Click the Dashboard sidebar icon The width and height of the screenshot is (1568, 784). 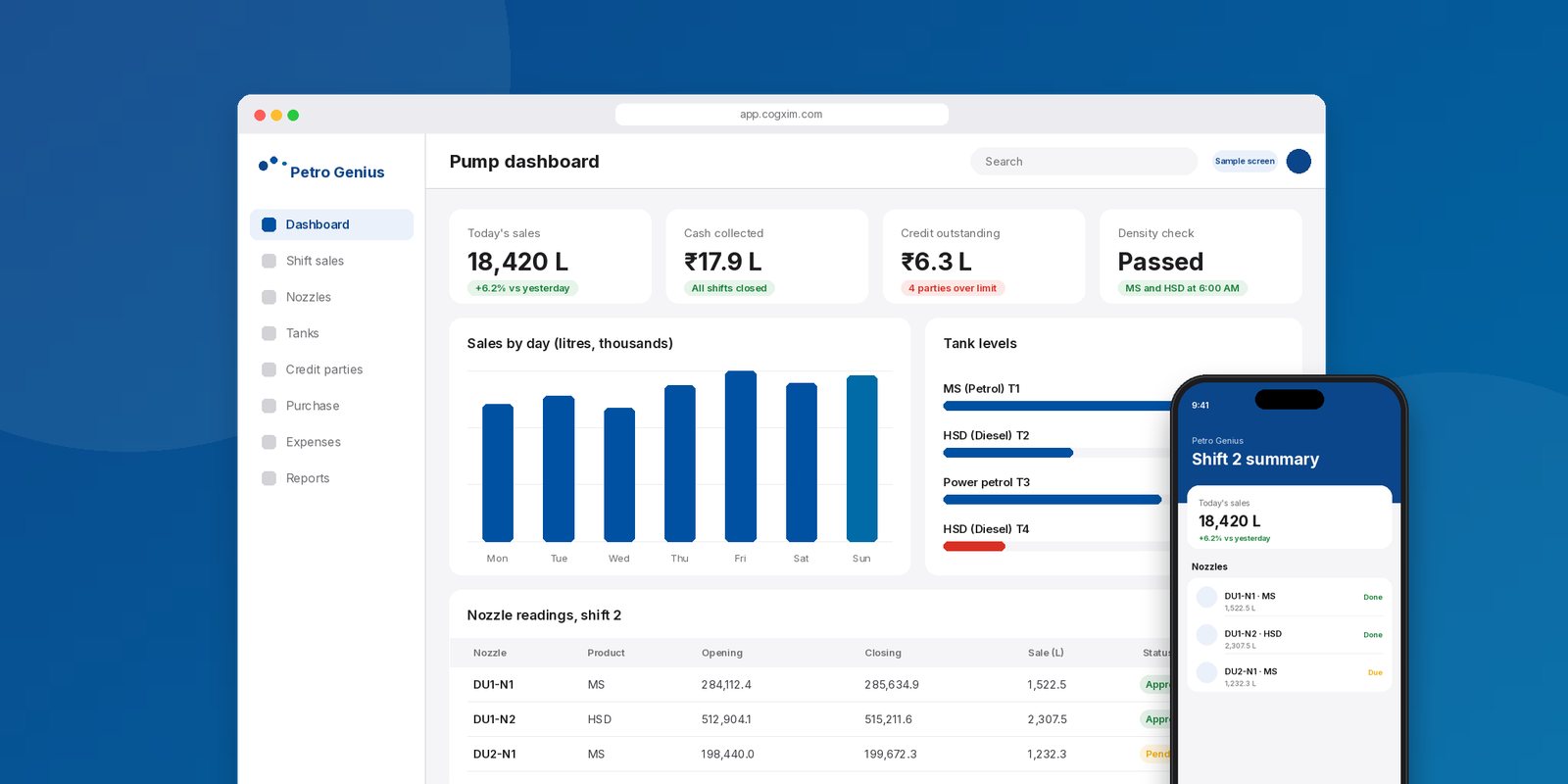tap(269, 224)
